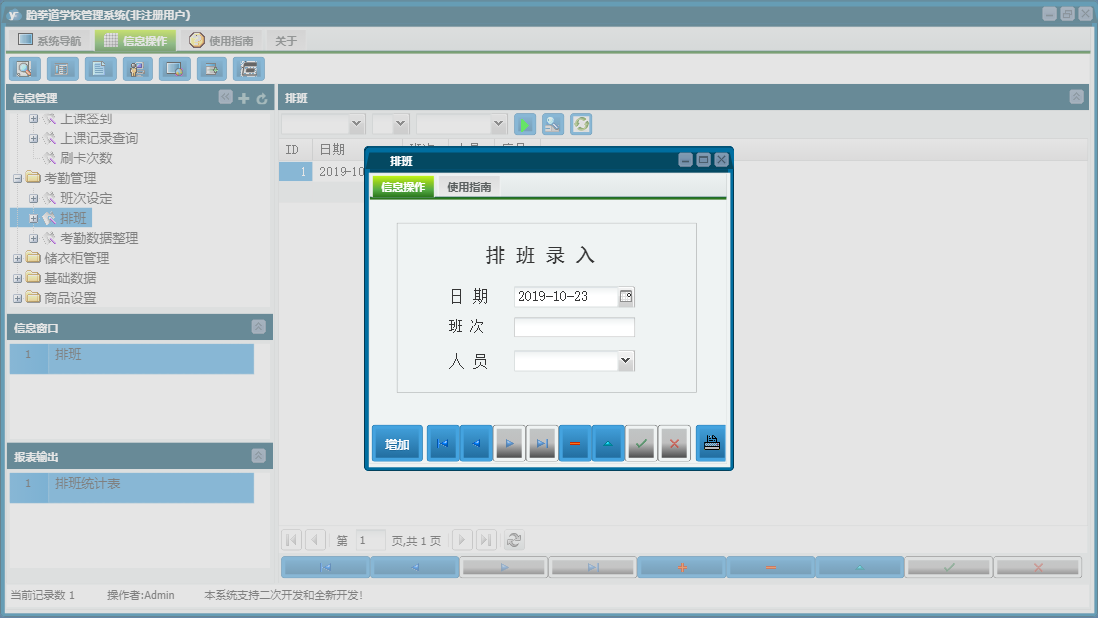Click the 班次 input field
The height and width of the screenshot is (618, 1098).
point(574,327)
